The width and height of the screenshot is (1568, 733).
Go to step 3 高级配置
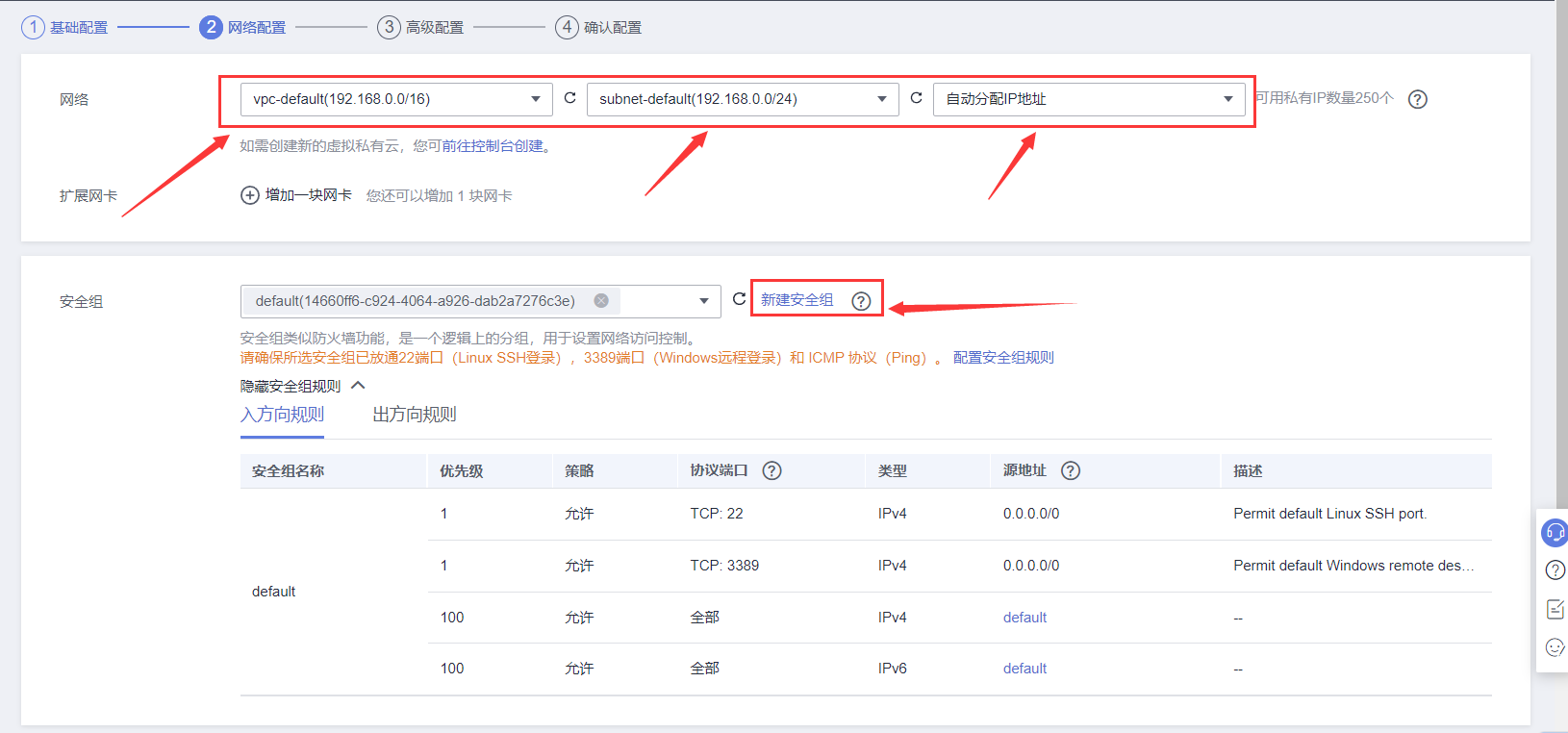click(420, 27)
